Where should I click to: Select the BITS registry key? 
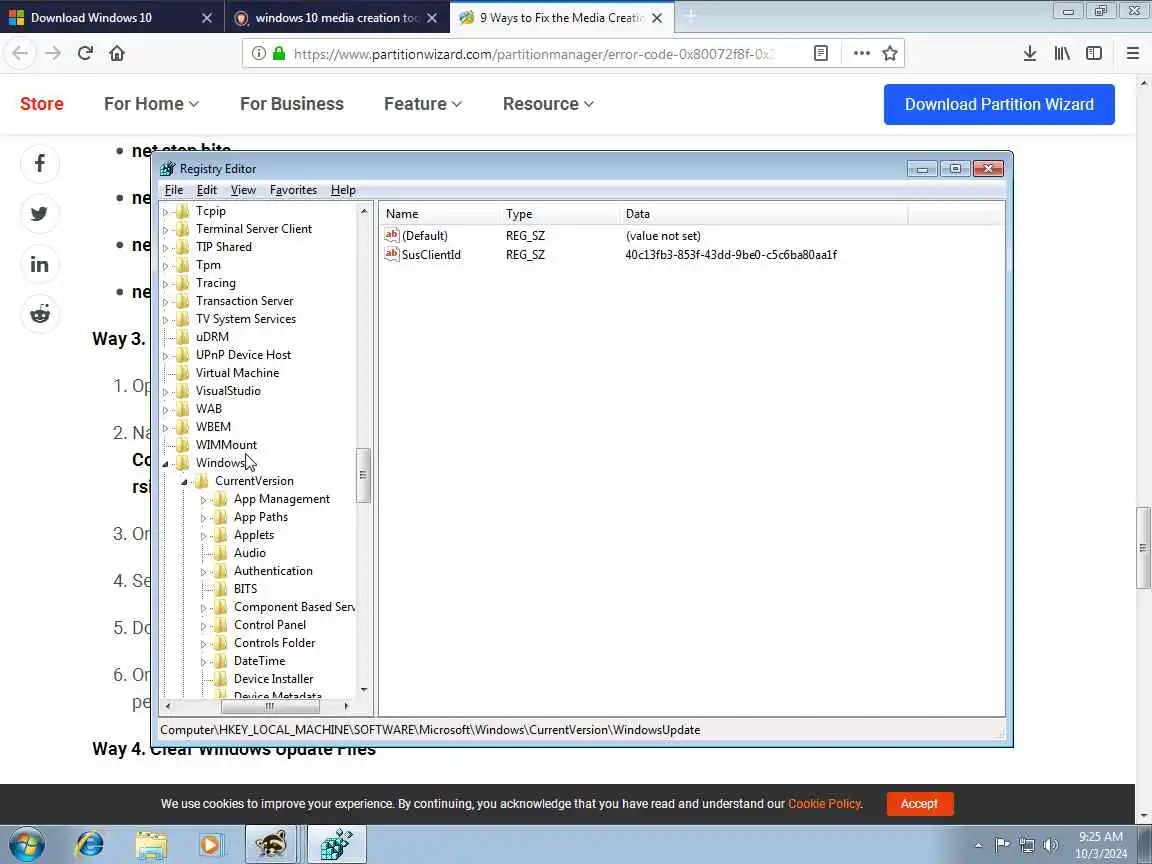coord(245,588)
